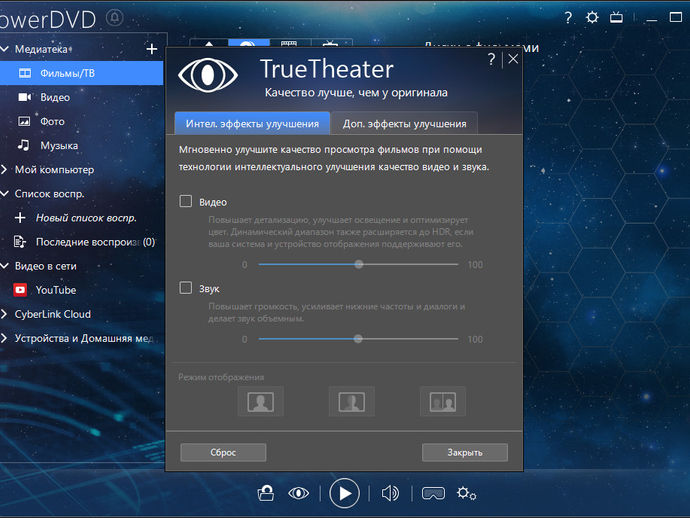Close the TrueTheater dialog with X

click(513, 59)
